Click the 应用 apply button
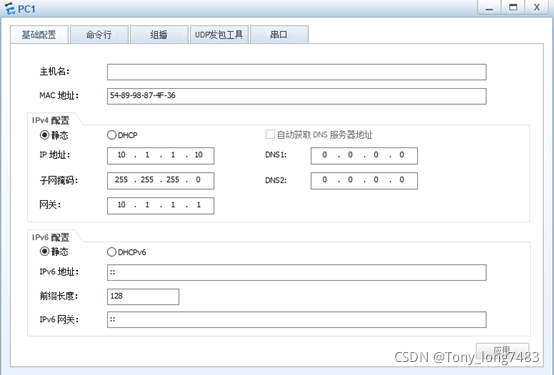Viewport: 554px width, 375px height. [x=502, y=350]
